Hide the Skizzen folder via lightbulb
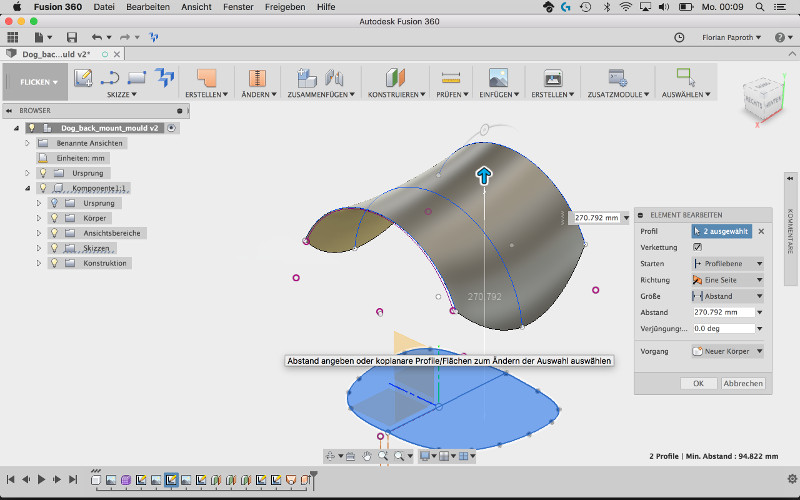Image resolution: width=800 pixels, height=500 pixels. click(55, 248)
